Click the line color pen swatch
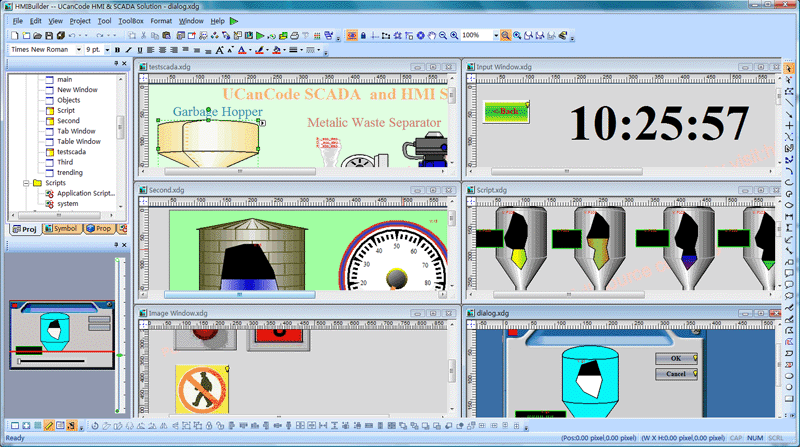The image size is (800, 447). [259, 49]
